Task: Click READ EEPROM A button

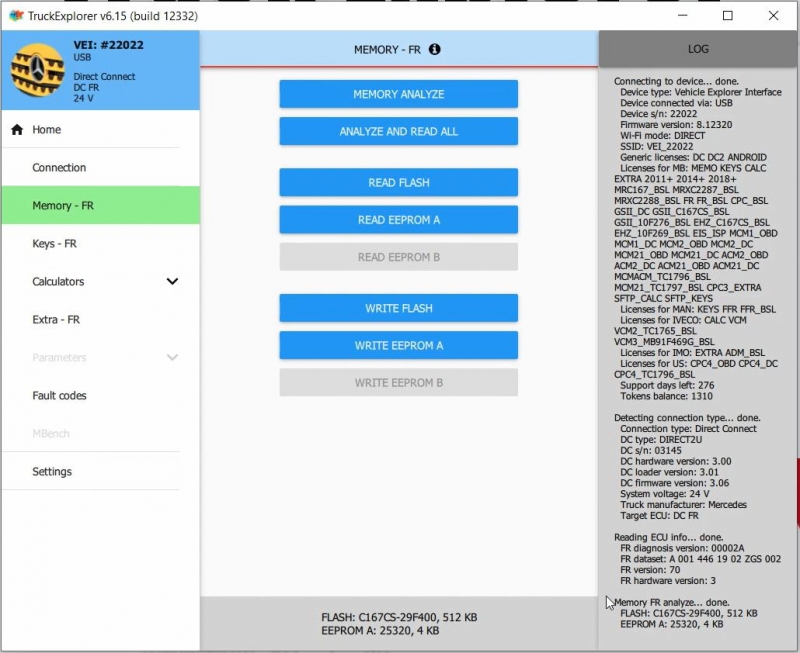Action: coord(398,219)
